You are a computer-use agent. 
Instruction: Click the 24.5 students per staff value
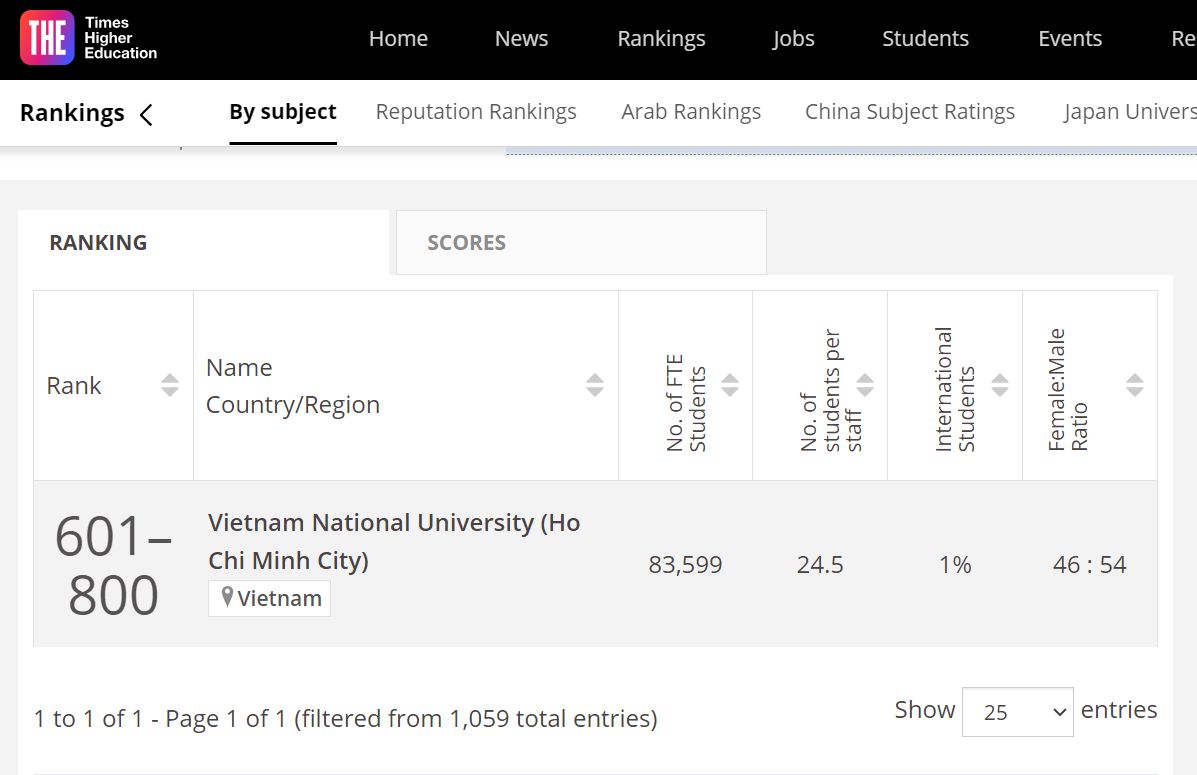[820, 564]
